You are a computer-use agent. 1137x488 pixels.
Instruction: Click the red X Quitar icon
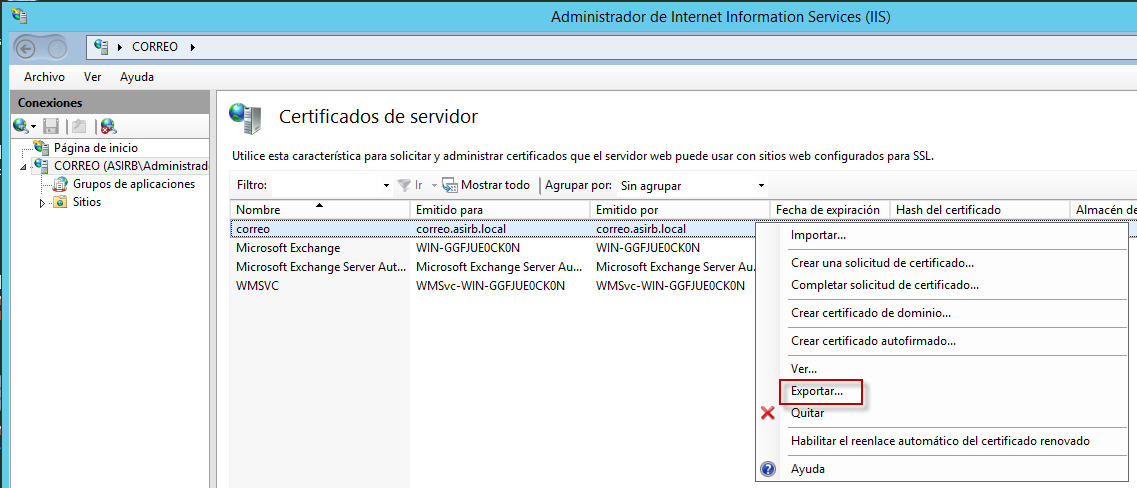(x=767, y=413)
